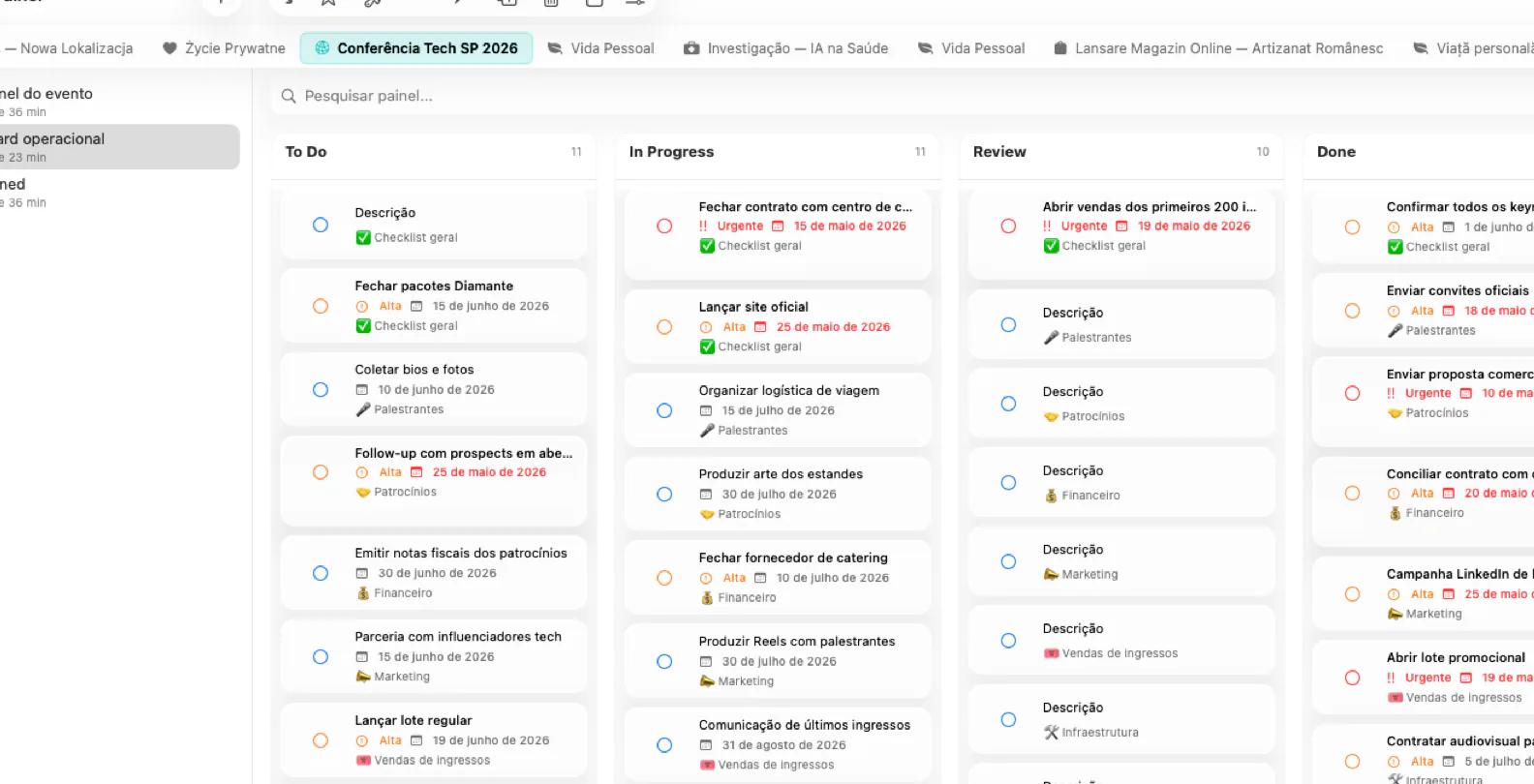Mark Fechar pacotes Diamante as complete
The height and width of the screenshot is (784, 1534).
321,306
